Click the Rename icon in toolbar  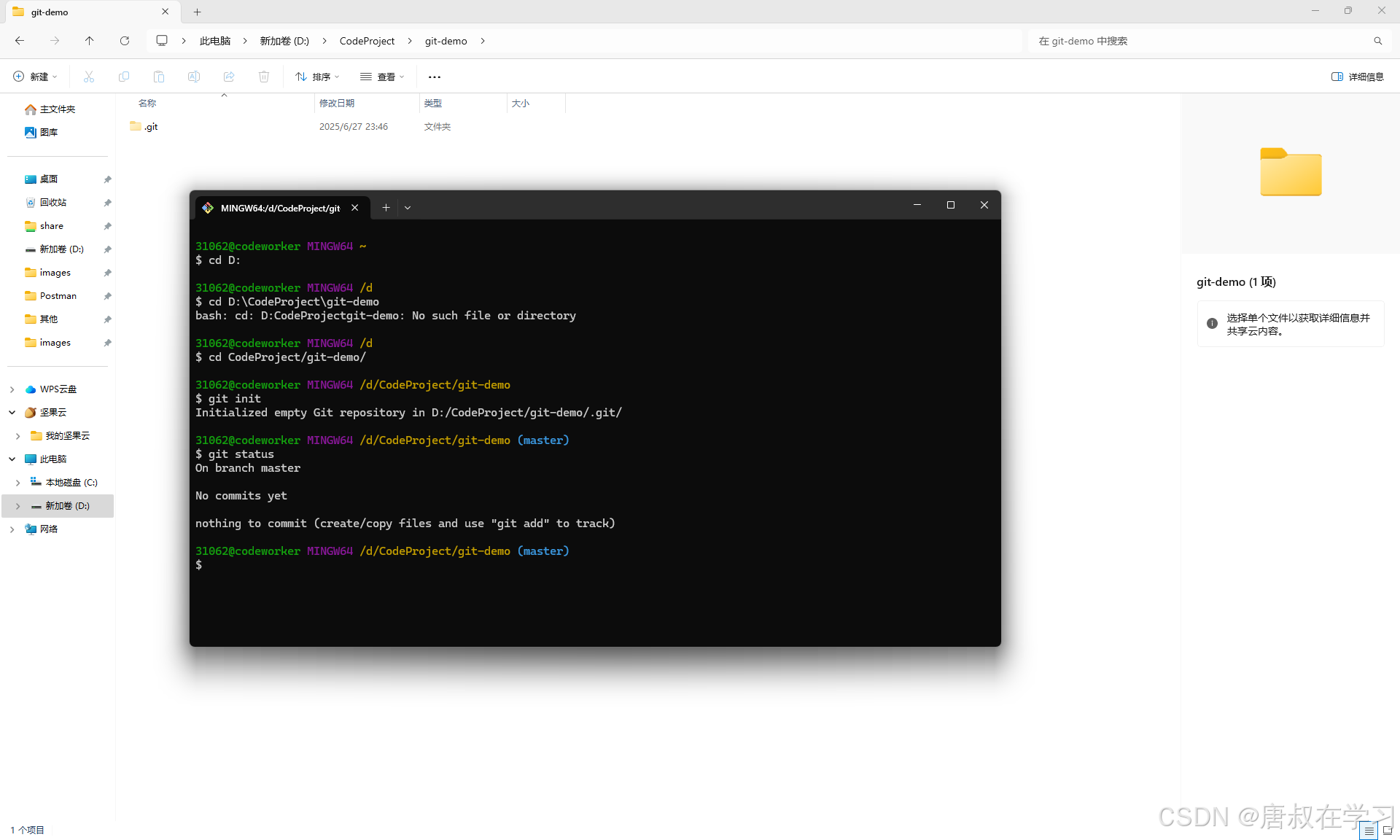tap(194, 77)
